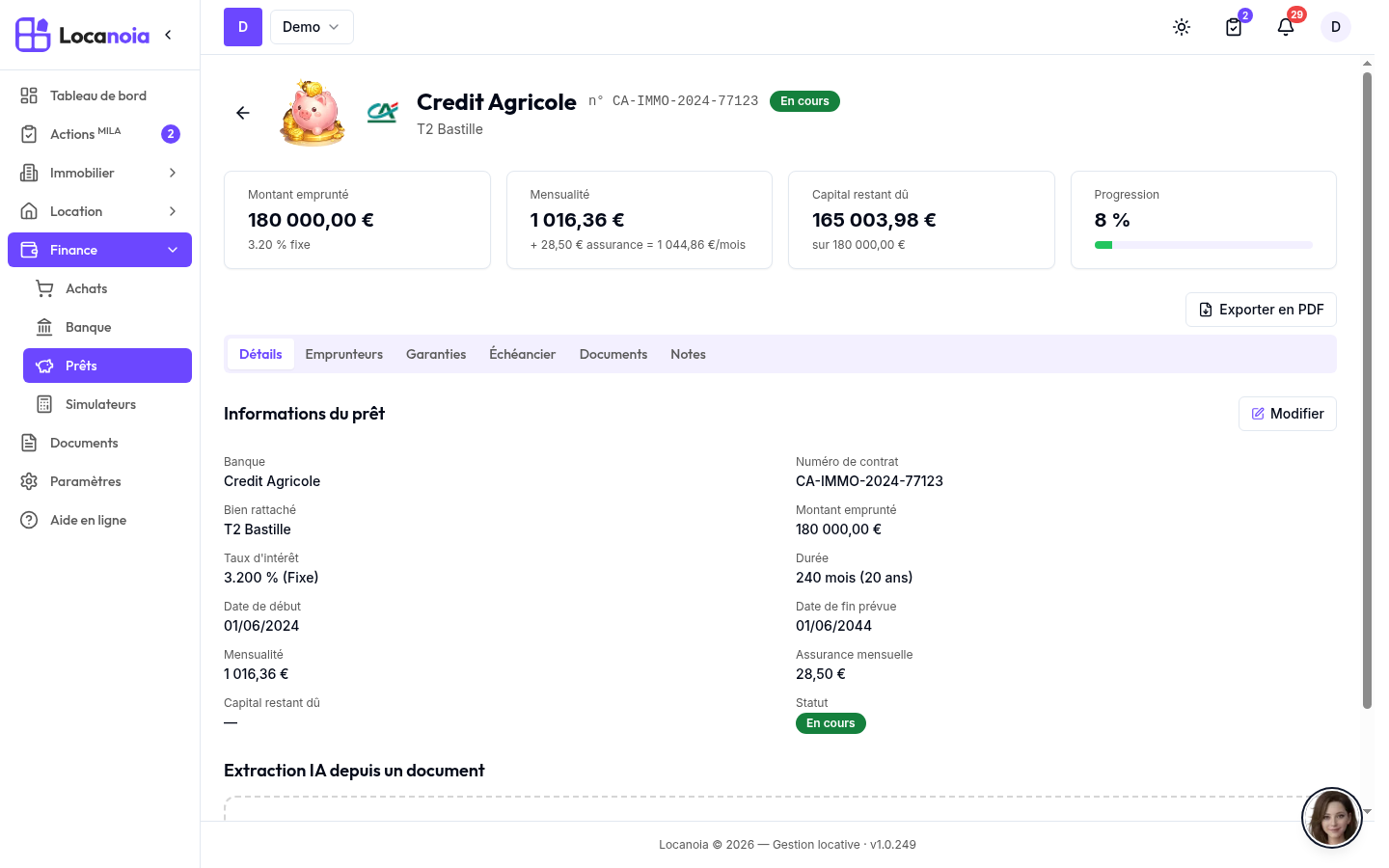Open the tasks clipboard icon
Screen dimensions: 1389x868
tap(1234, 27)
